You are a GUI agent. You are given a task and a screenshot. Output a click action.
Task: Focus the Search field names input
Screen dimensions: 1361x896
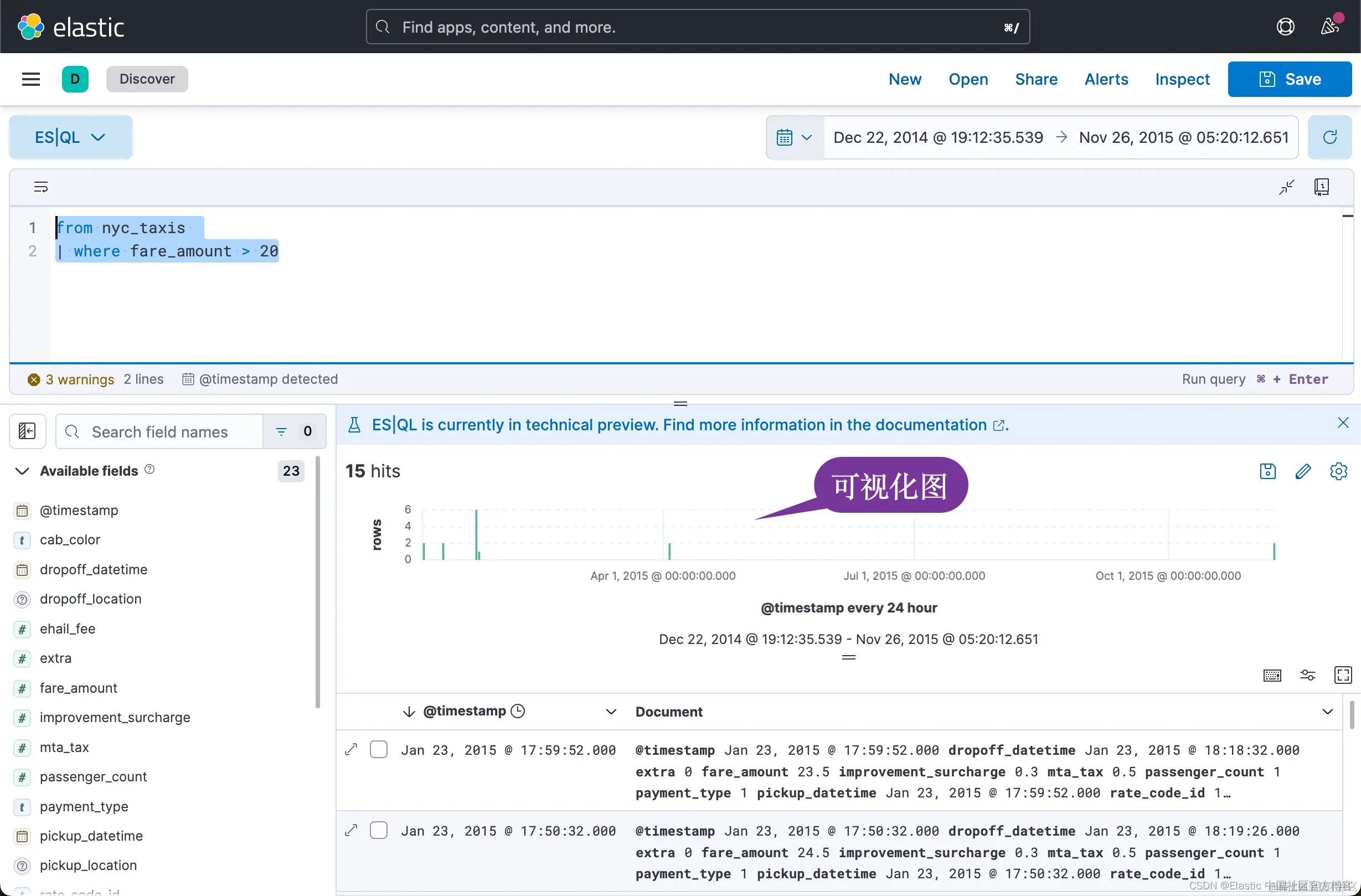[160, 432]
